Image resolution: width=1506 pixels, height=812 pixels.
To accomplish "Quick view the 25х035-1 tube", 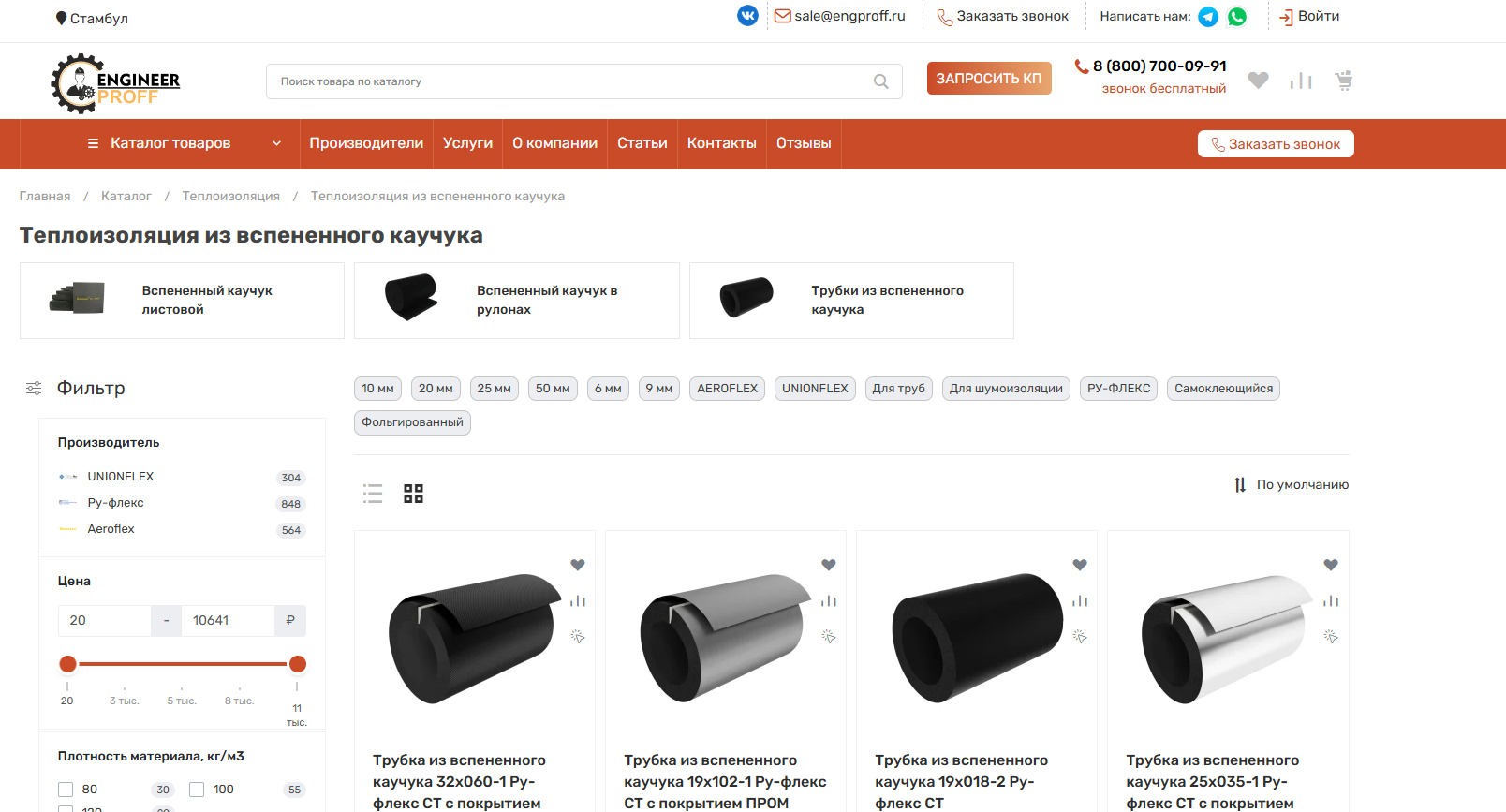I will click(x=1331, y=636).
